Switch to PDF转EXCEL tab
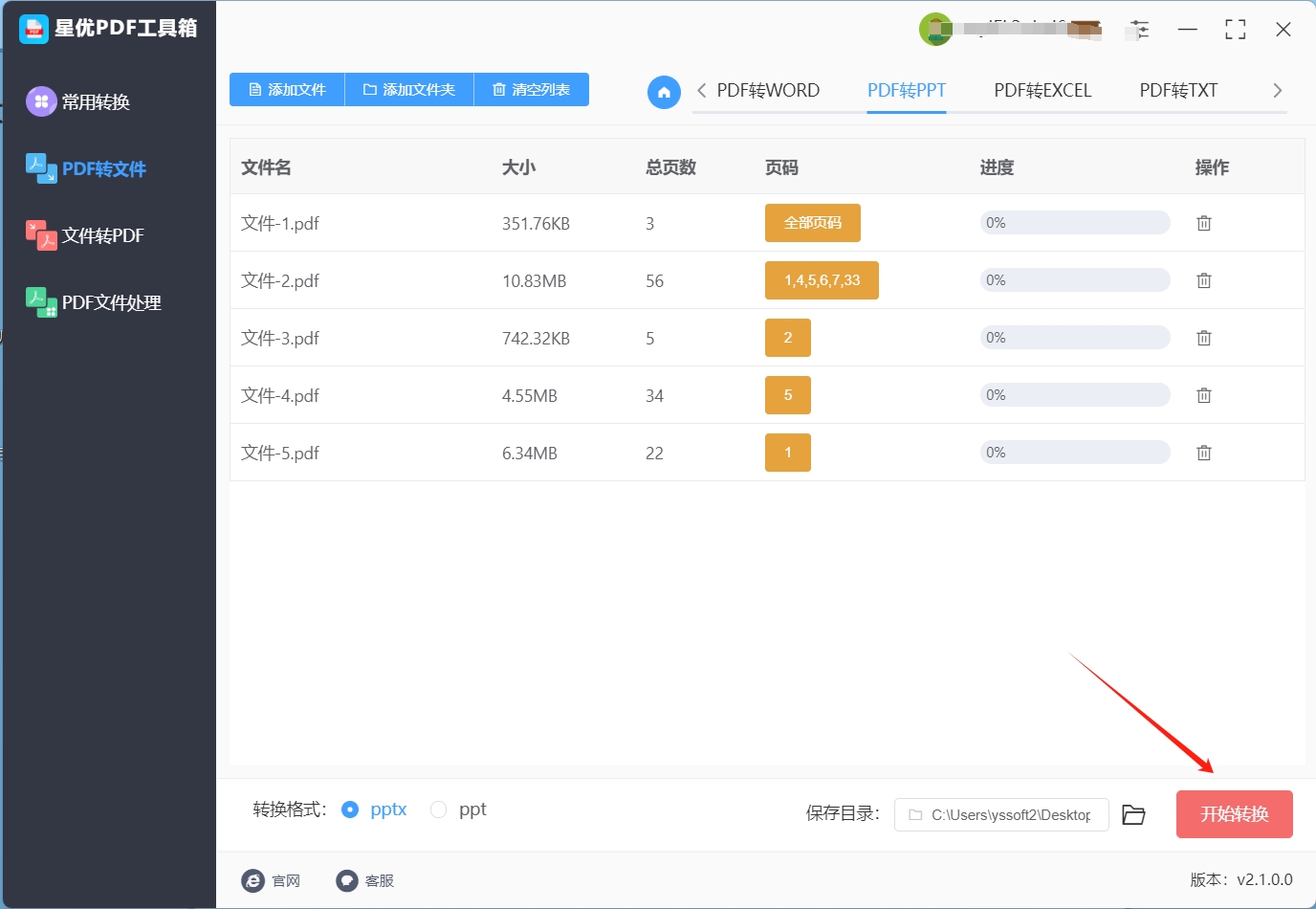The height and width of the screenshot is (909, 1316). click(x=1042, y=90)
